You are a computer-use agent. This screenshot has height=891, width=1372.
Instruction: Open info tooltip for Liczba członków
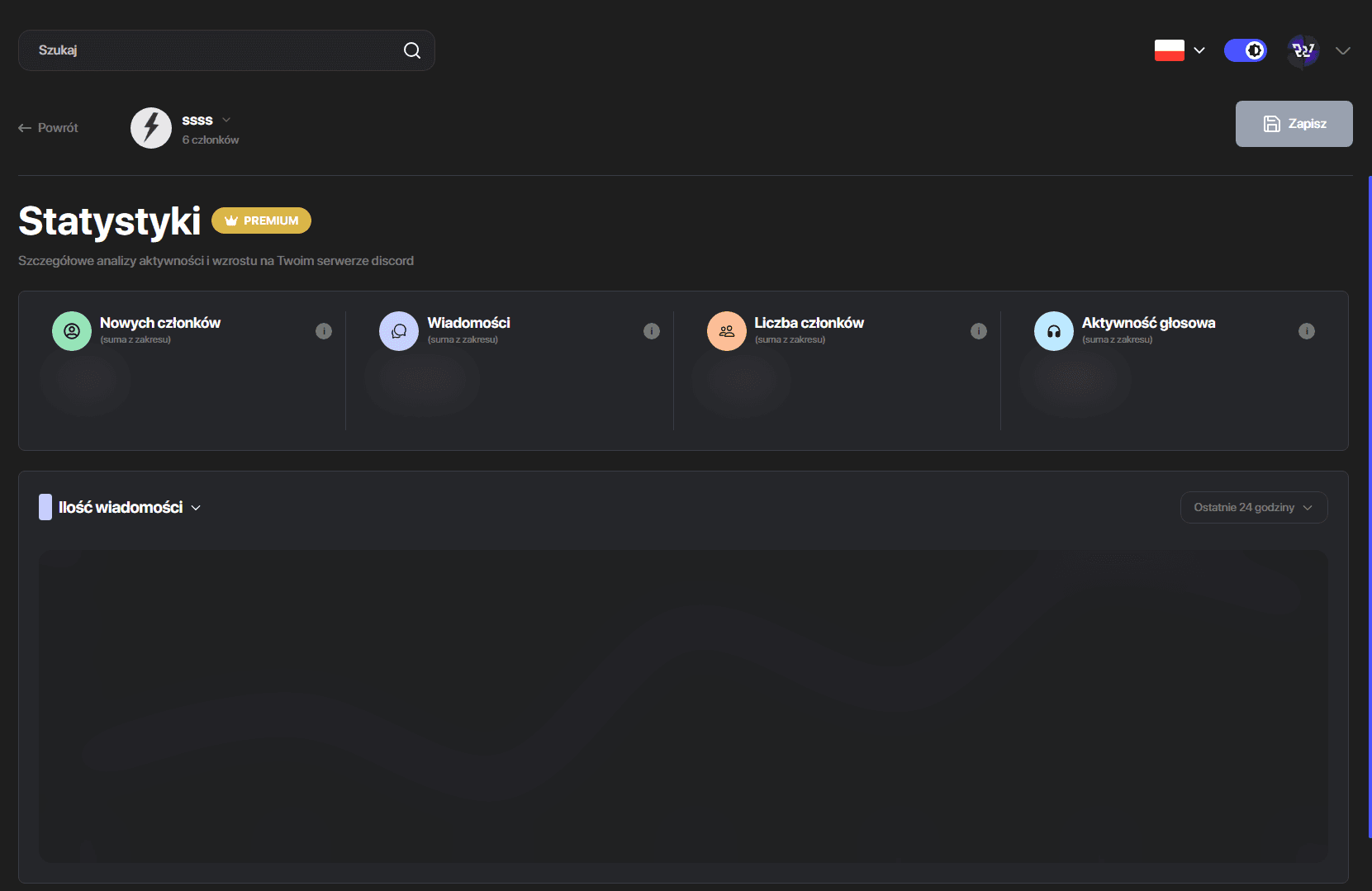(x=979, y=331)
